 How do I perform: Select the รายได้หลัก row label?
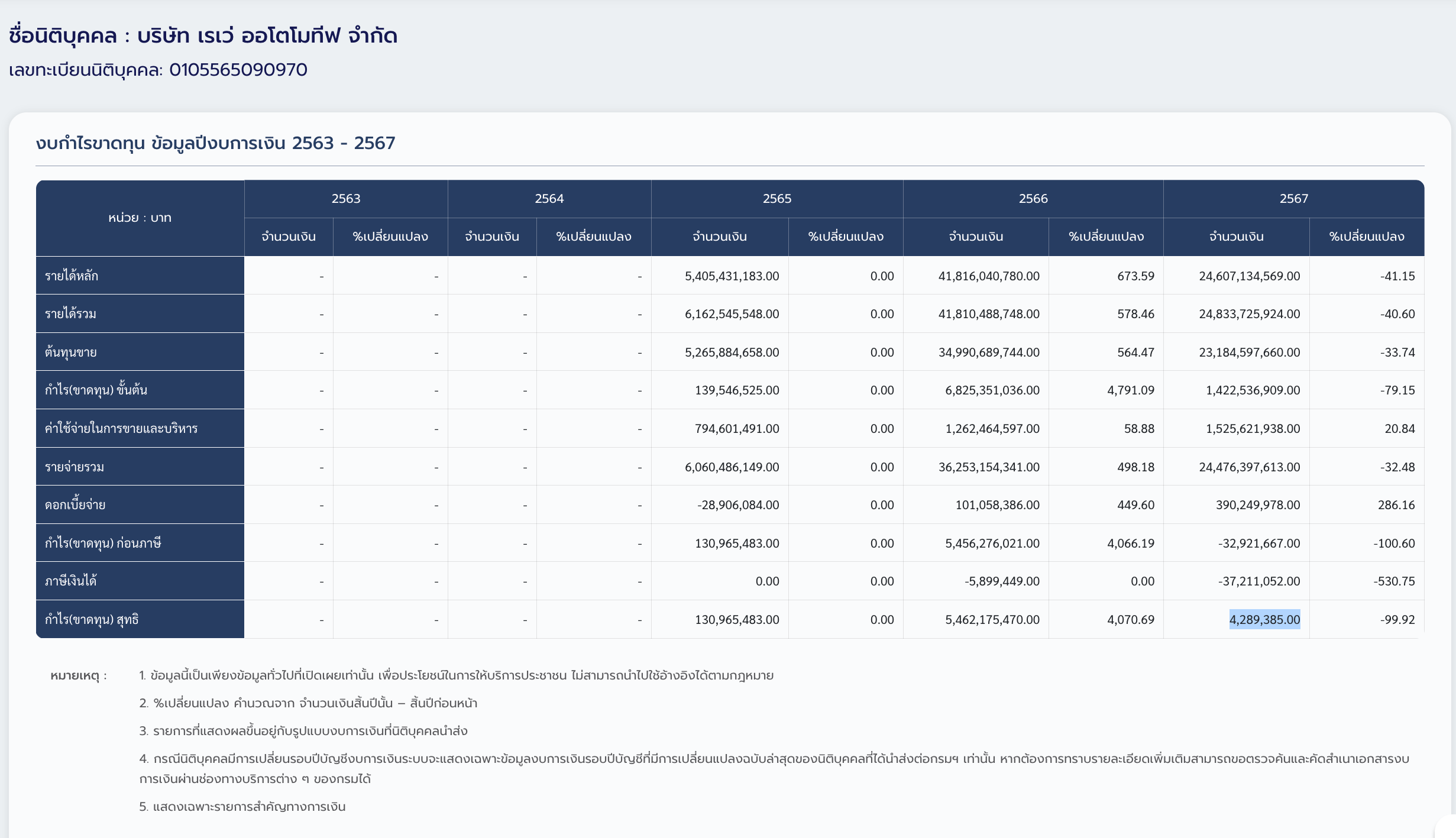pyautogui.click(x=72, y=276)
